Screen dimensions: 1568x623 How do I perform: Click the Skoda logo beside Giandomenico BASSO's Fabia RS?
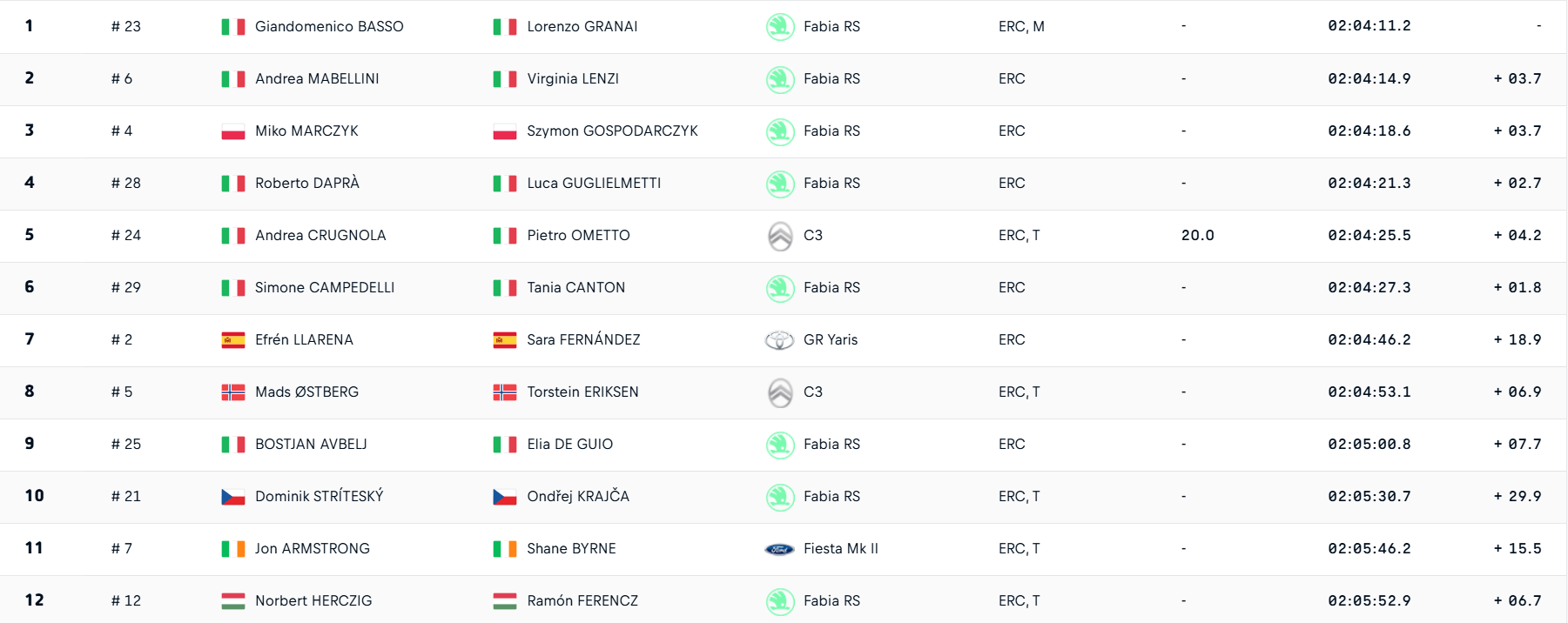(780, 27)
